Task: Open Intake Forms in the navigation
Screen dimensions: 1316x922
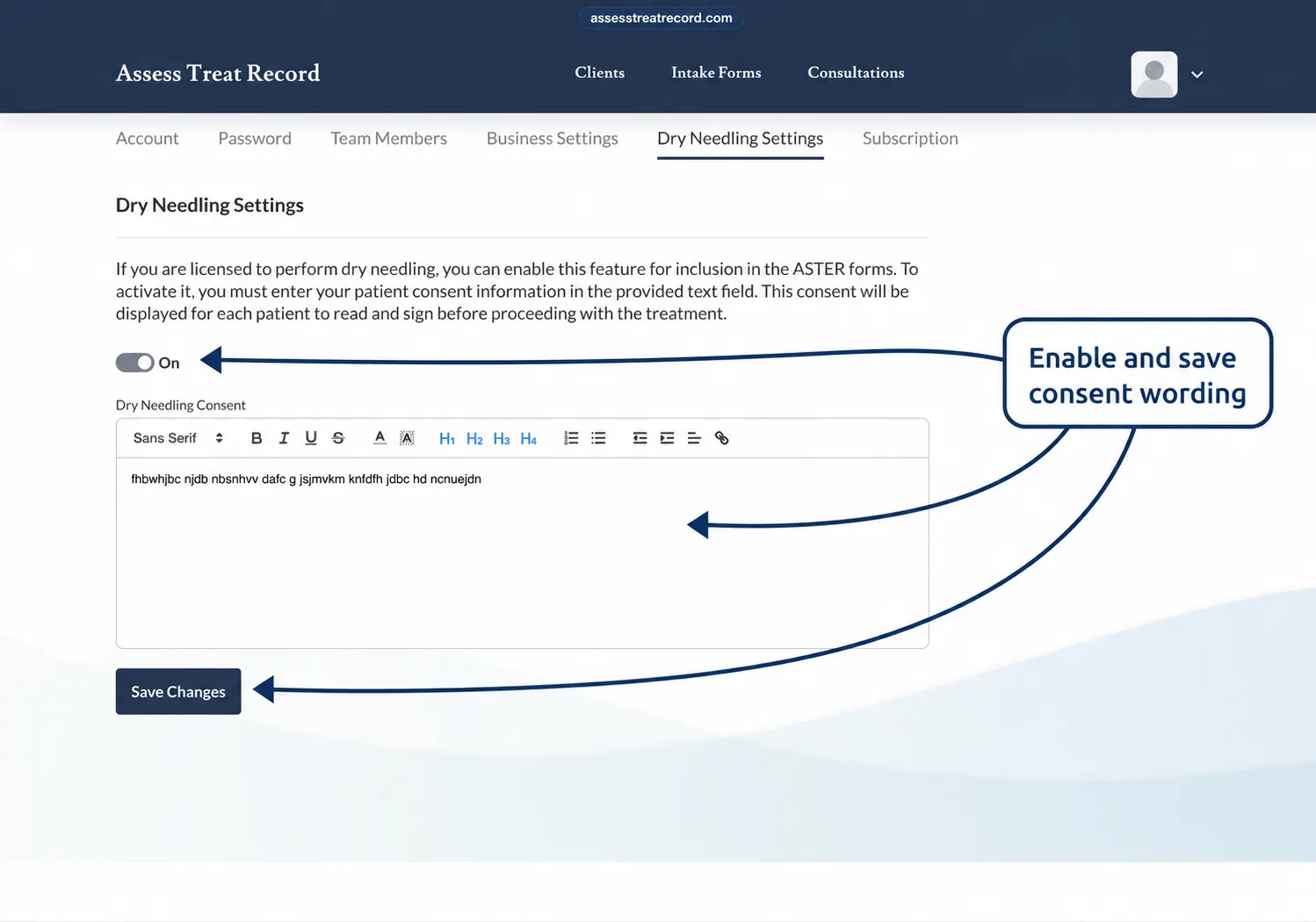Action: click(716, 73)
